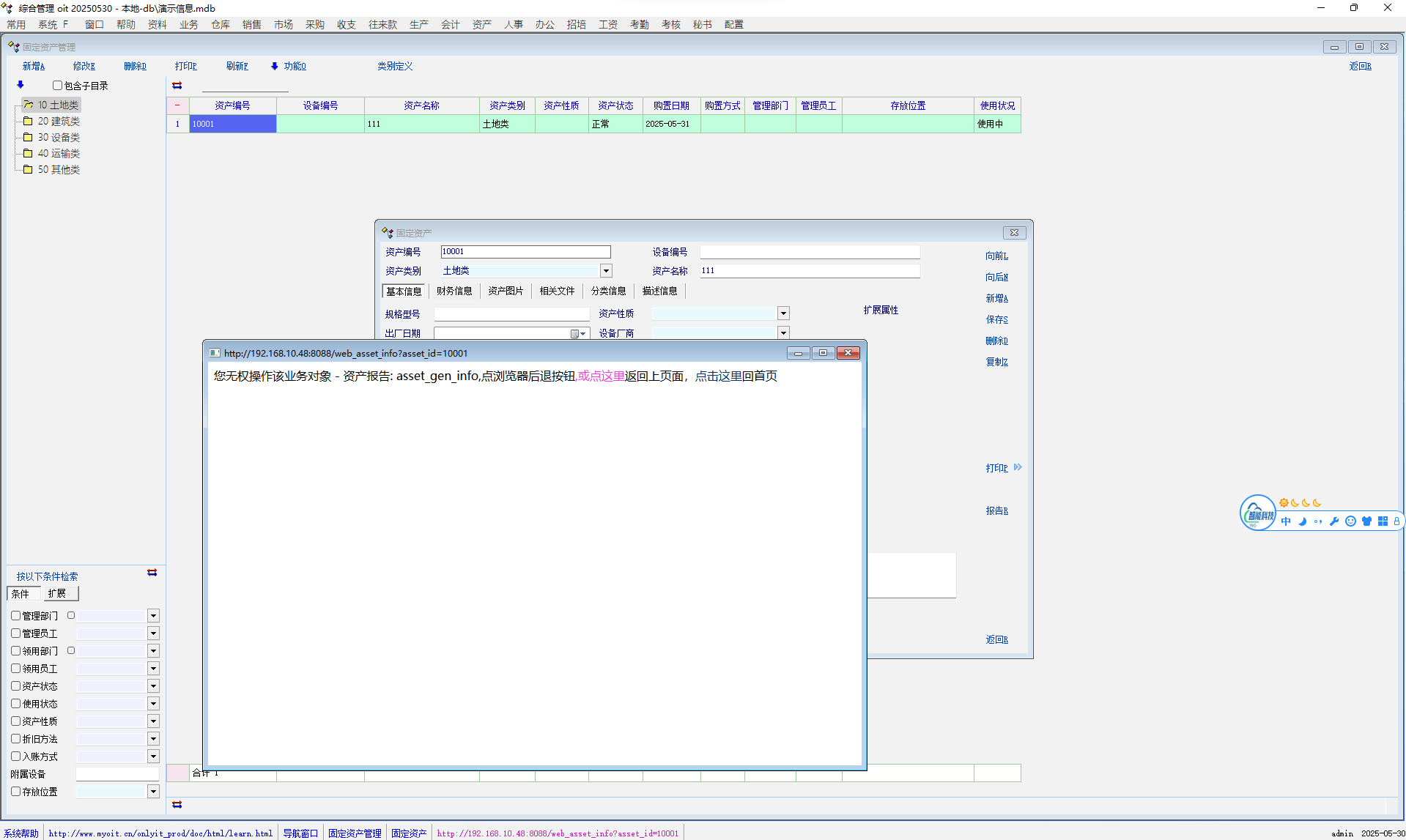Enable the 包含子目录 checkbox
Screen dimensions: 1406x840
coord(57,86)
